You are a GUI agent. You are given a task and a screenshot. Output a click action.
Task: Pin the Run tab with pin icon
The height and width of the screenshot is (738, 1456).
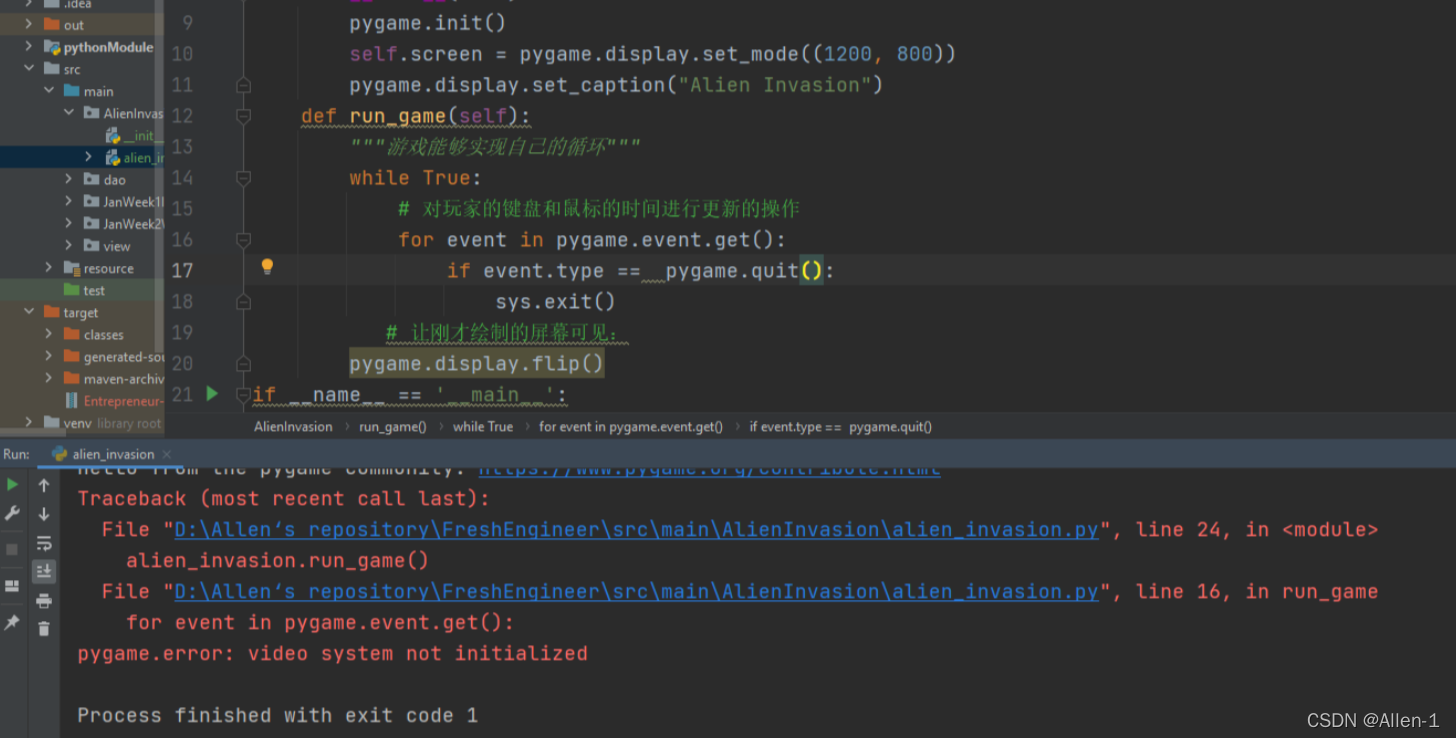point(12,622)
